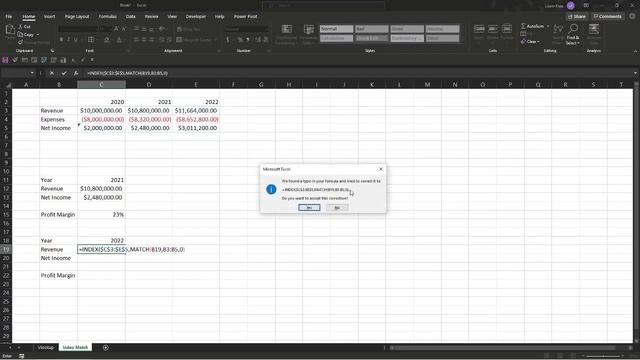This screenshot has width=640, height=360.
Task: Toggle Wrap Text in Alignment
Action: 189,29
